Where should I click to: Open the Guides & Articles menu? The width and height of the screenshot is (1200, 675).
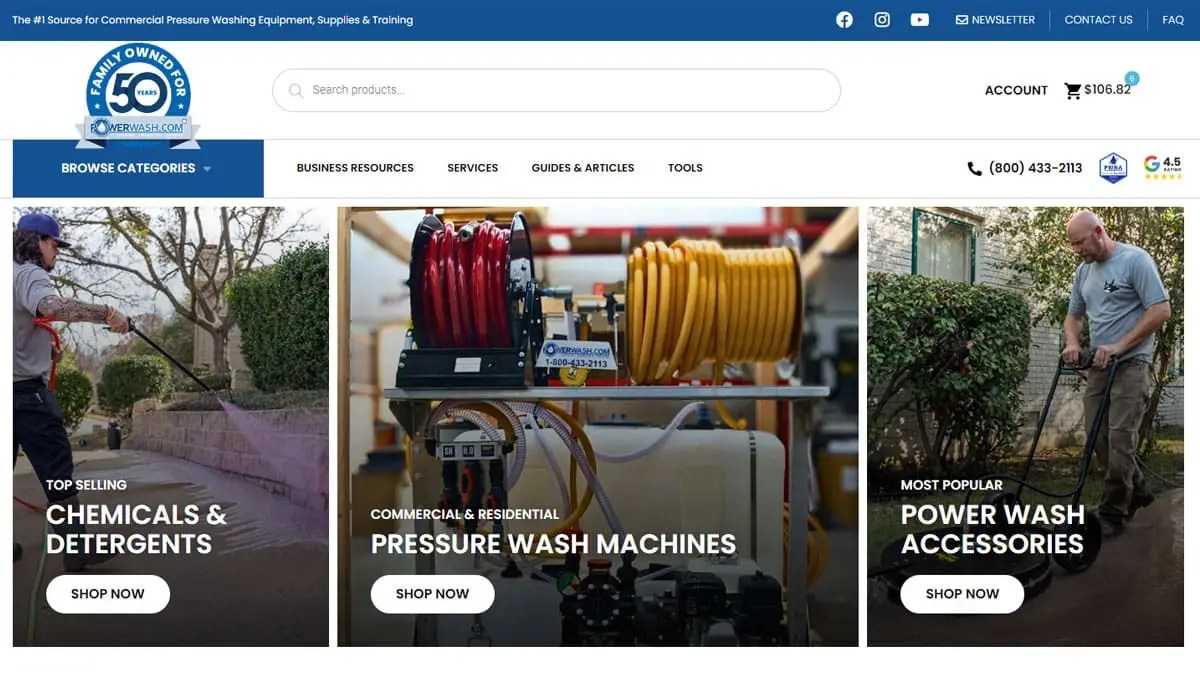[583, 168]
